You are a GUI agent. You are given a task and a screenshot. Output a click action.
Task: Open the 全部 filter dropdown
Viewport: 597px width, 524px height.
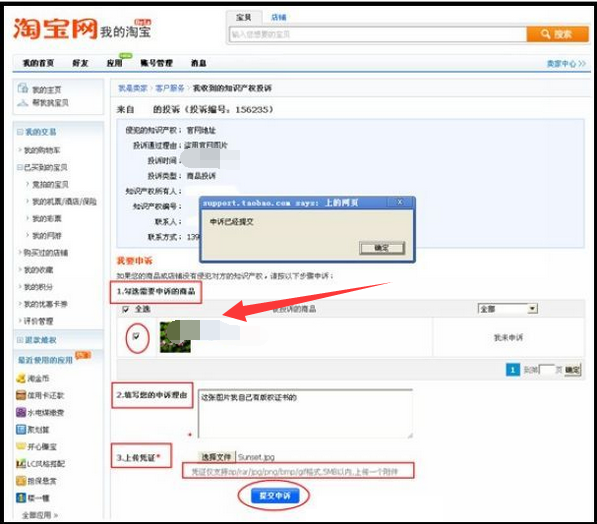point(508,309)
